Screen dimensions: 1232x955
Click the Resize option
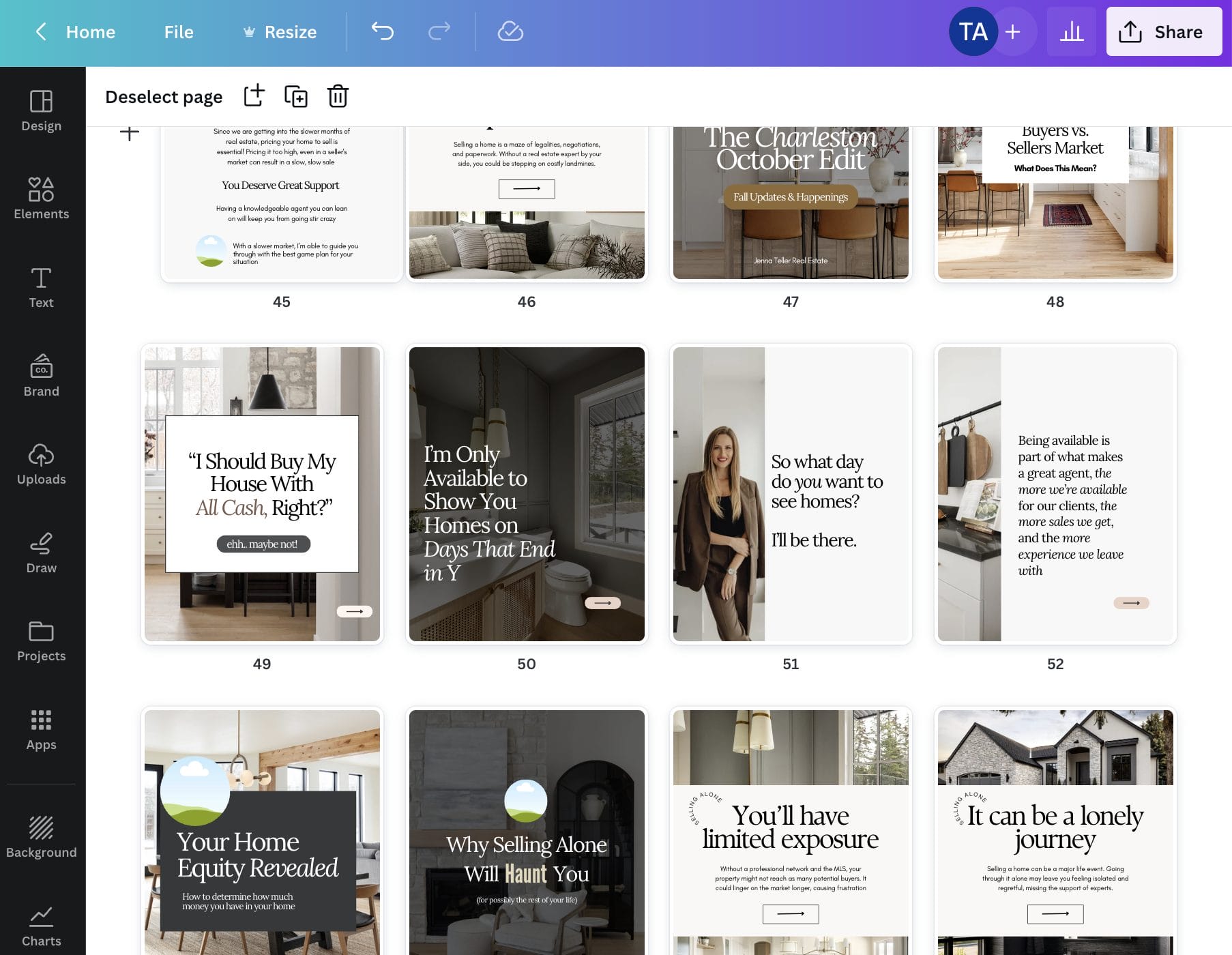280,32
